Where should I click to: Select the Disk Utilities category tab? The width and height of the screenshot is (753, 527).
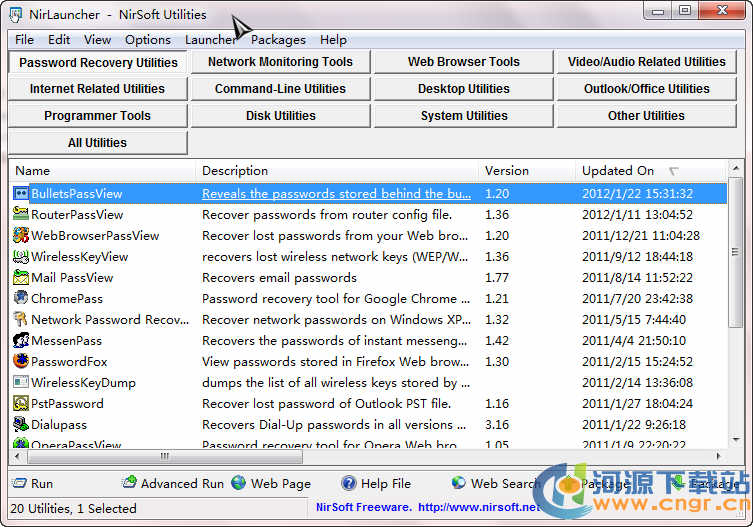(280, 116)
